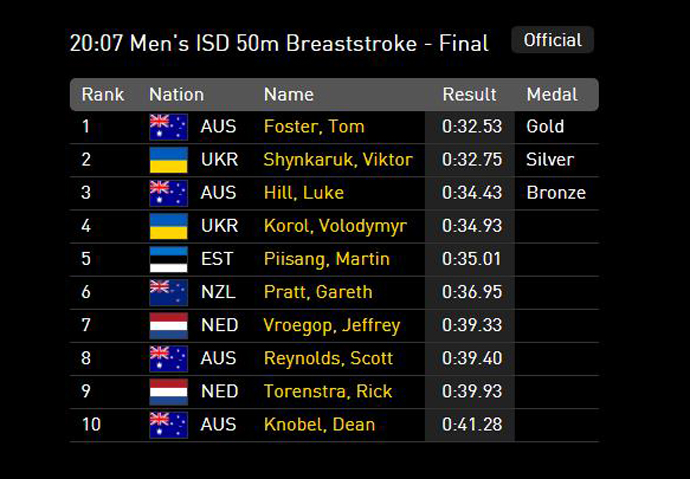Select the Hill, Luke name link
This screenshot has height=479, width=690.
303,193
